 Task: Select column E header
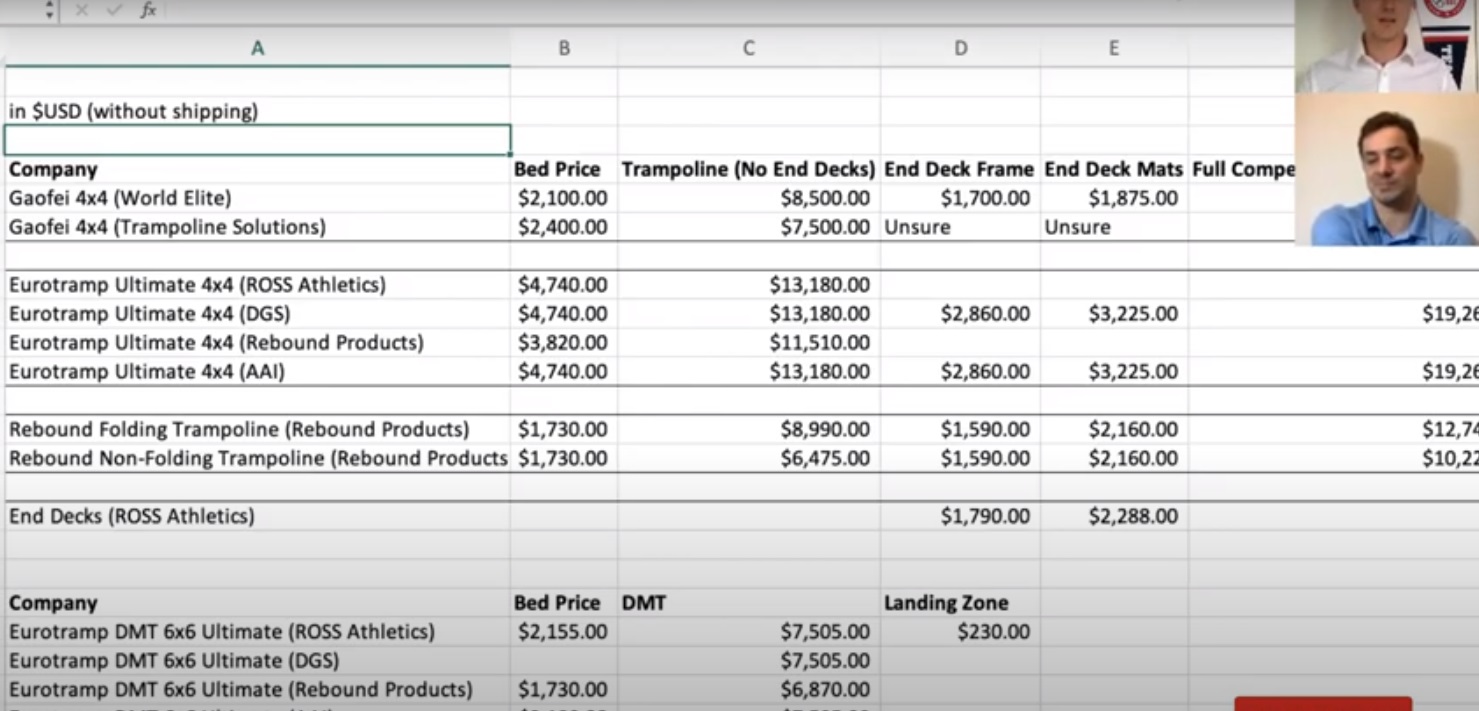[1113, 48]
